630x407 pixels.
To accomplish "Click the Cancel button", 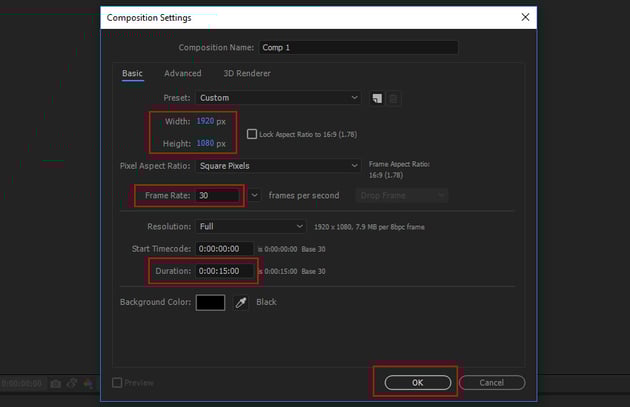I will point(491,382).
